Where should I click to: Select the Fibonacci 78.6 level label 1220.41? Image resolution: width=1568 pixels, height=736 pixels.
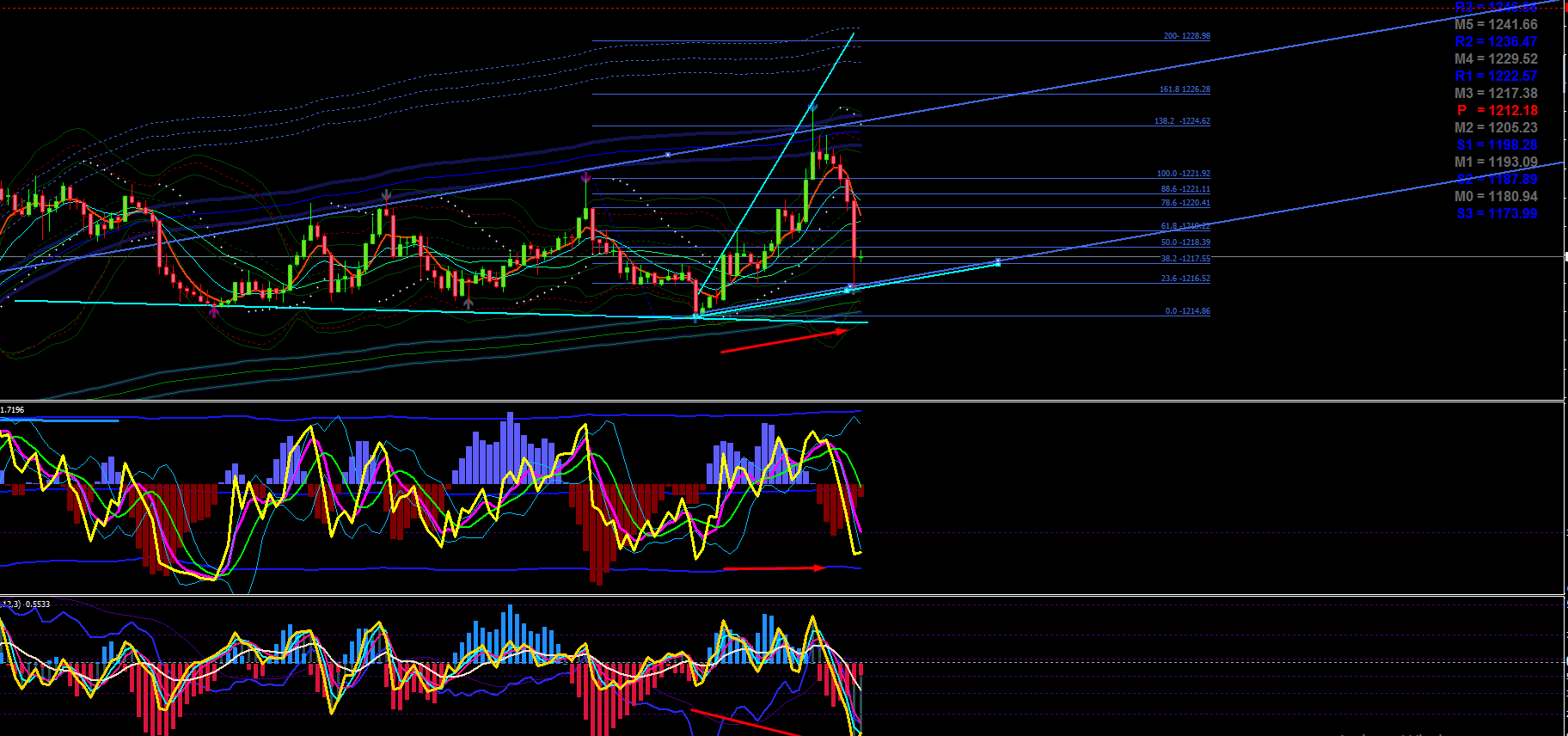tap(1185, 203)
